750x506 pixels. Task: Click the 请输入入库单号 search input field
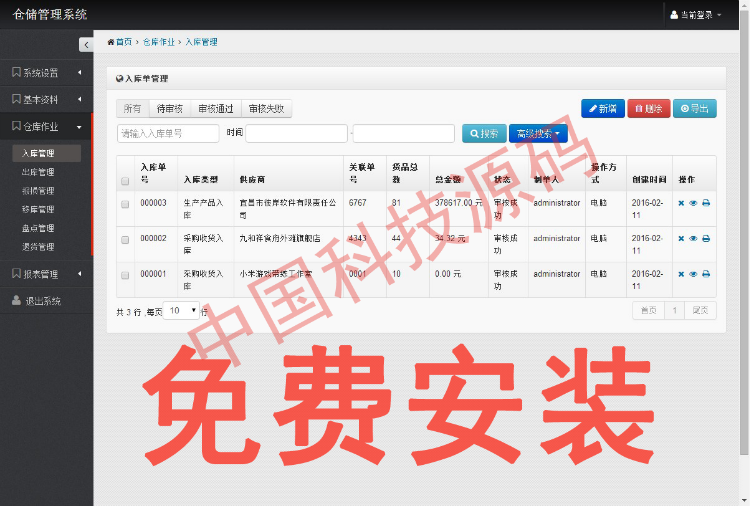click(x=168, y=133)
